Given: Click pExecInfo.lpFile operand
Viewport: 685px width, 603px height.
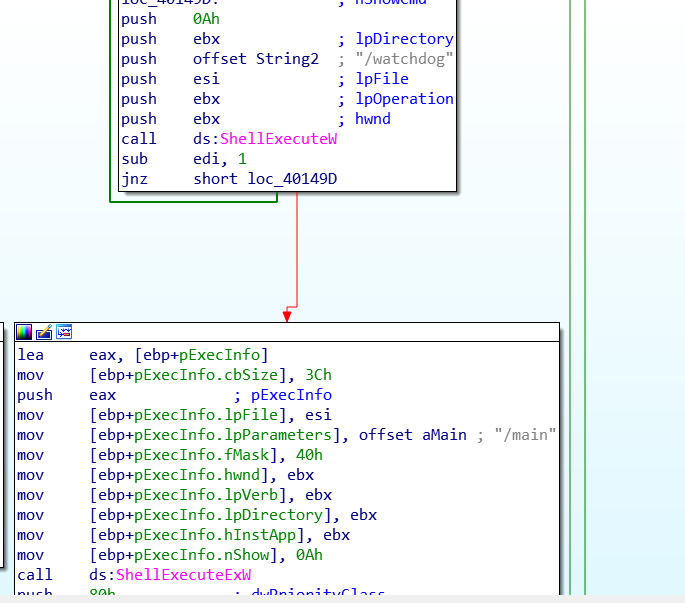Looking at the screenshot, I should coord(206,415).
